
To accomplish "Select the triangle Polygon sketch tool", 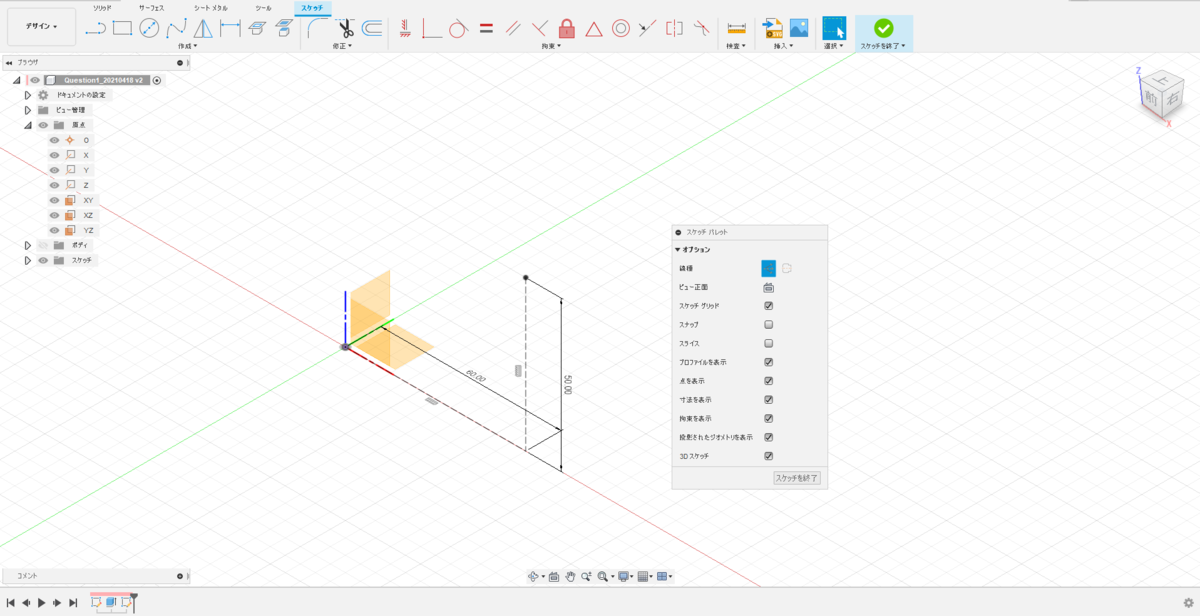I will tap(203, 28).
